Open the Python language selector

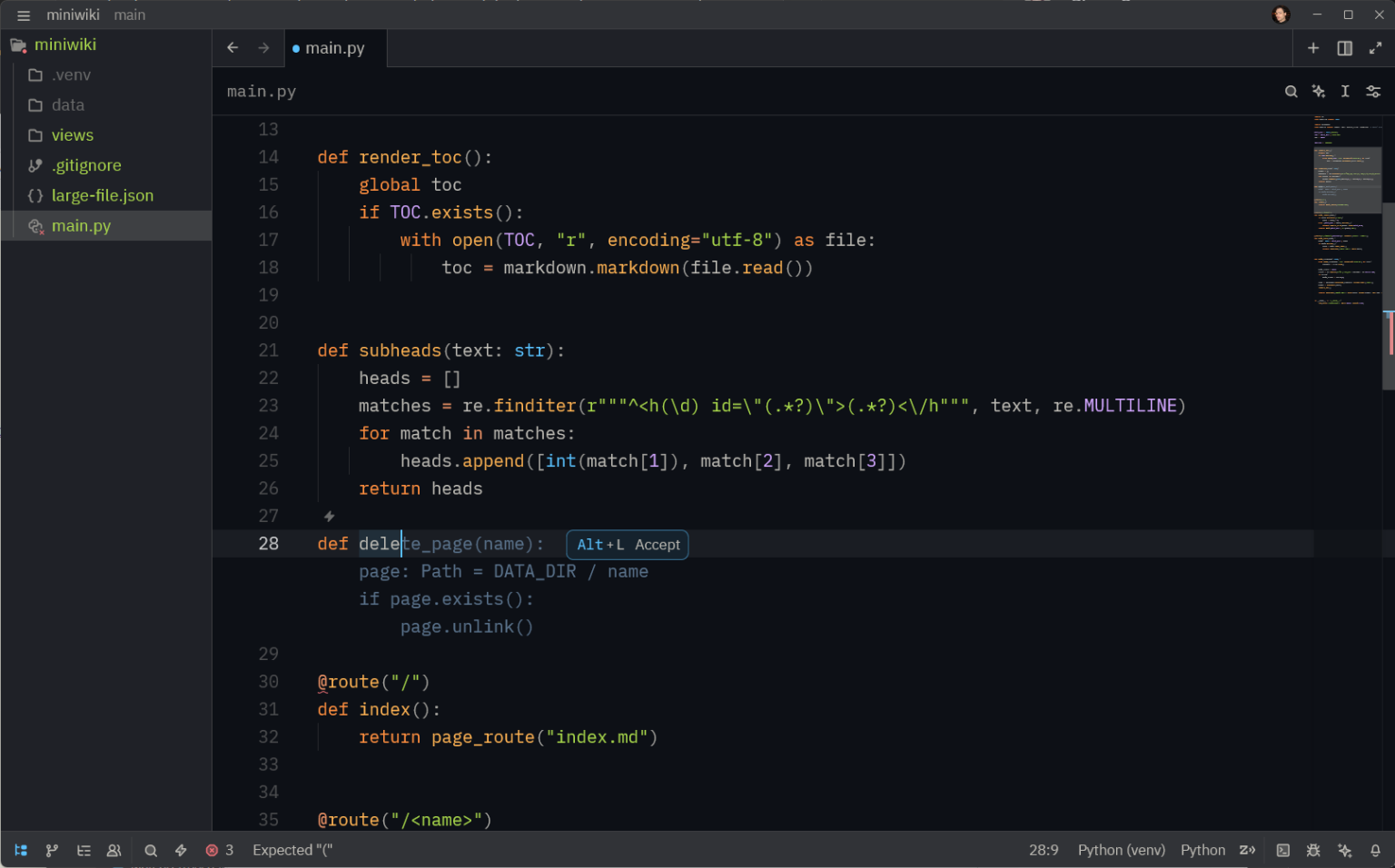(x=1203, y=850)
